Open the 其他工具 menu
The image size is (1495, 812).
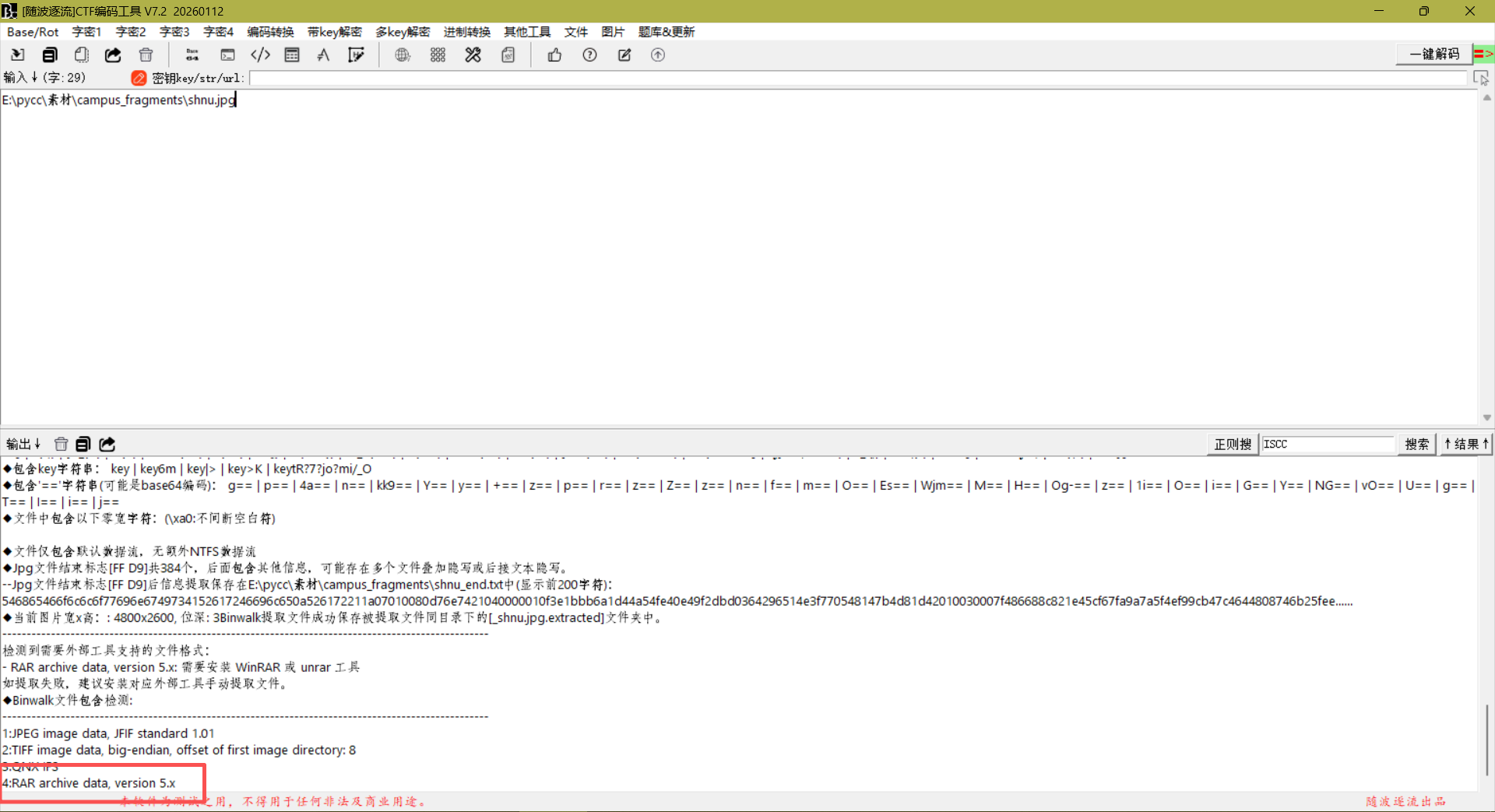pos(527,32)
